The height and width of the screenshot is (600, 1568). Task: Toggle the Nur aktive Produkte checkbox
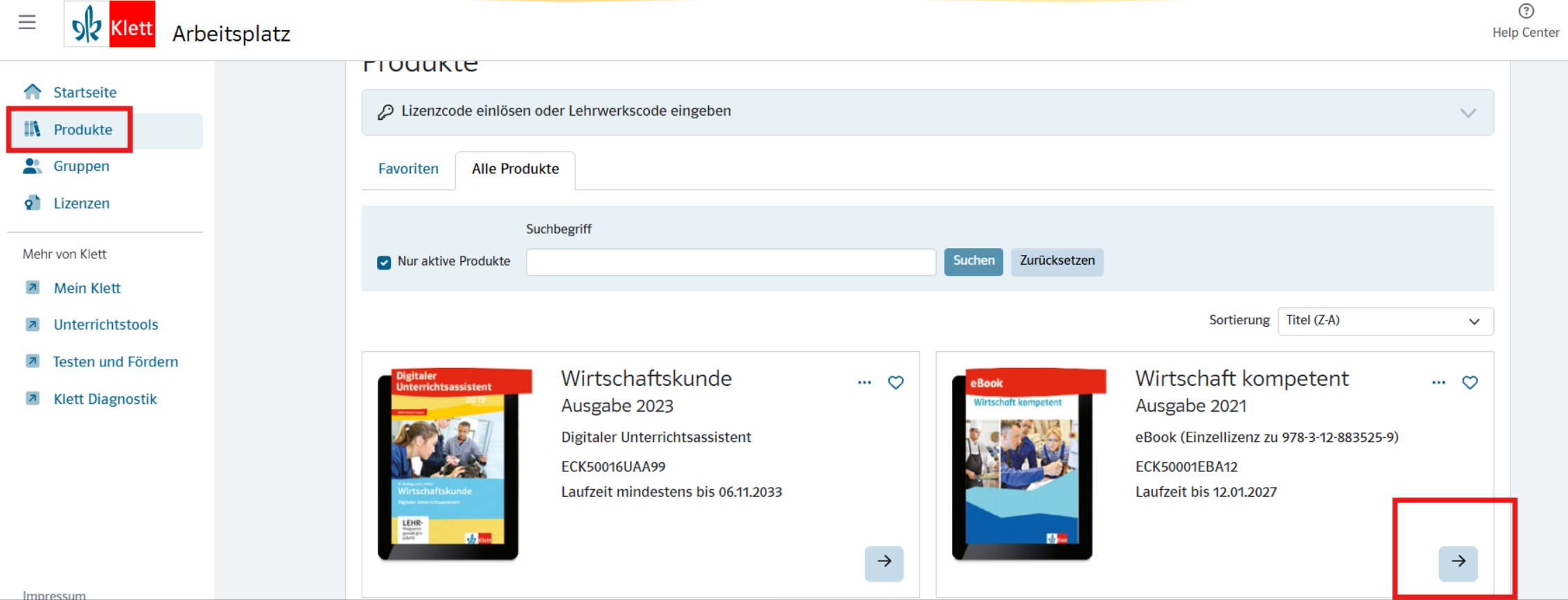tap(384, 263)
